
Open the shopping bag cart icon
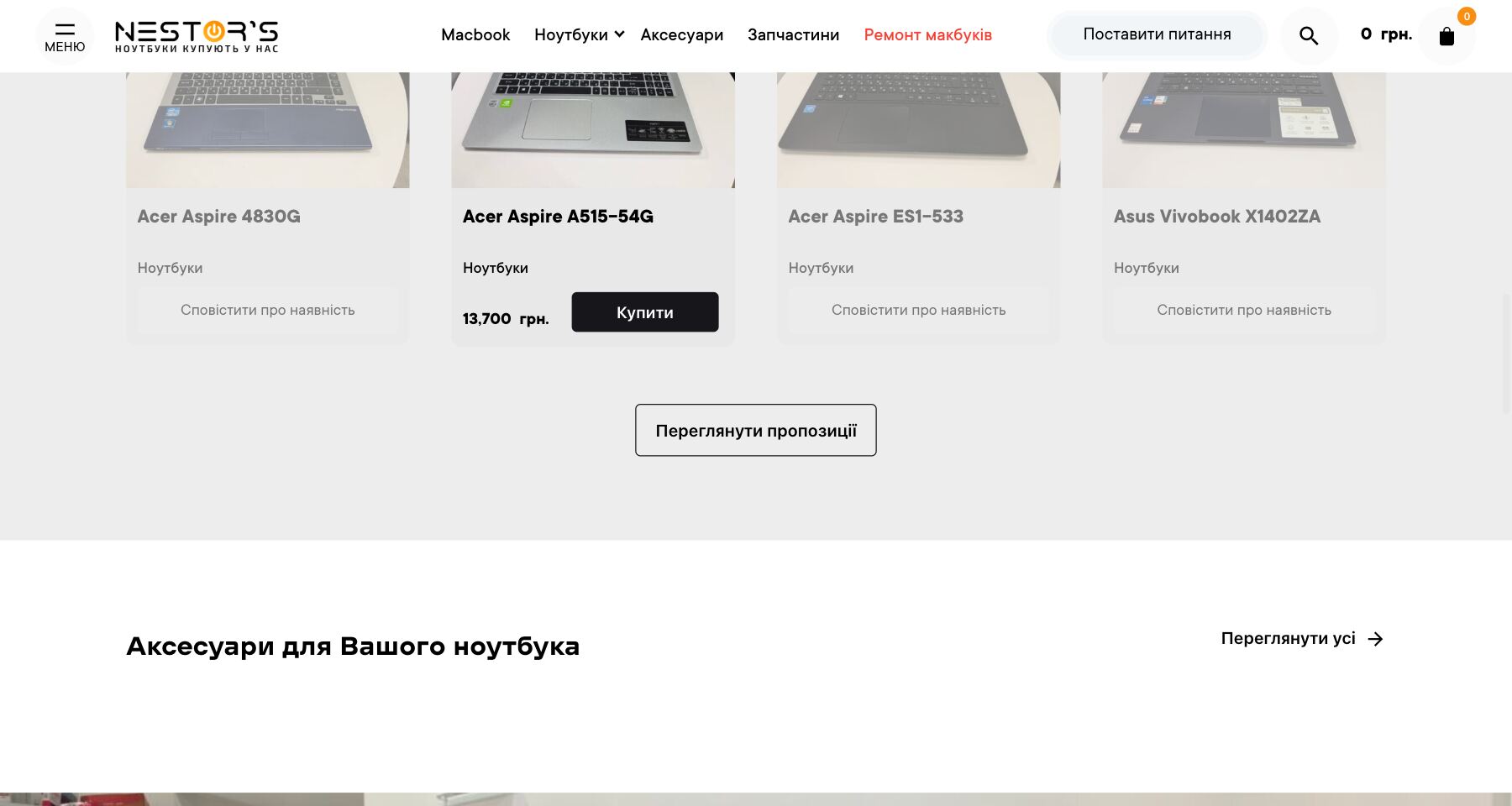click(x=1446, y=36)
